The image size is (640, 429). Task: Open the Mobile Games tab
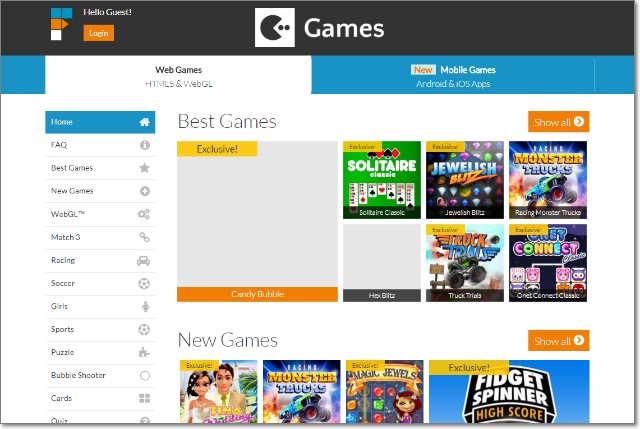[453, 76]
